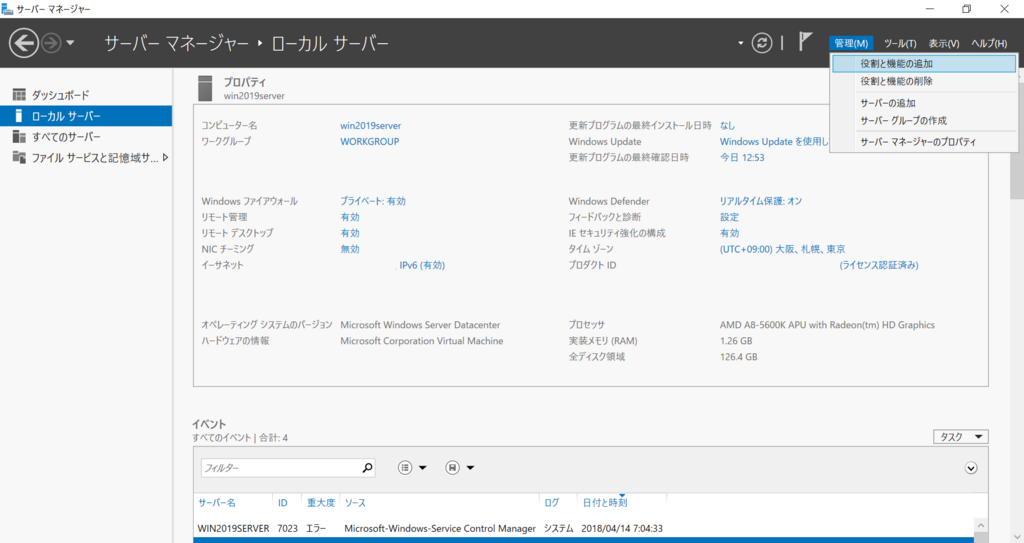Select the WIN2019SERVER 7023 event row
Screen dimensions: 1024x543
coord(583,528)
